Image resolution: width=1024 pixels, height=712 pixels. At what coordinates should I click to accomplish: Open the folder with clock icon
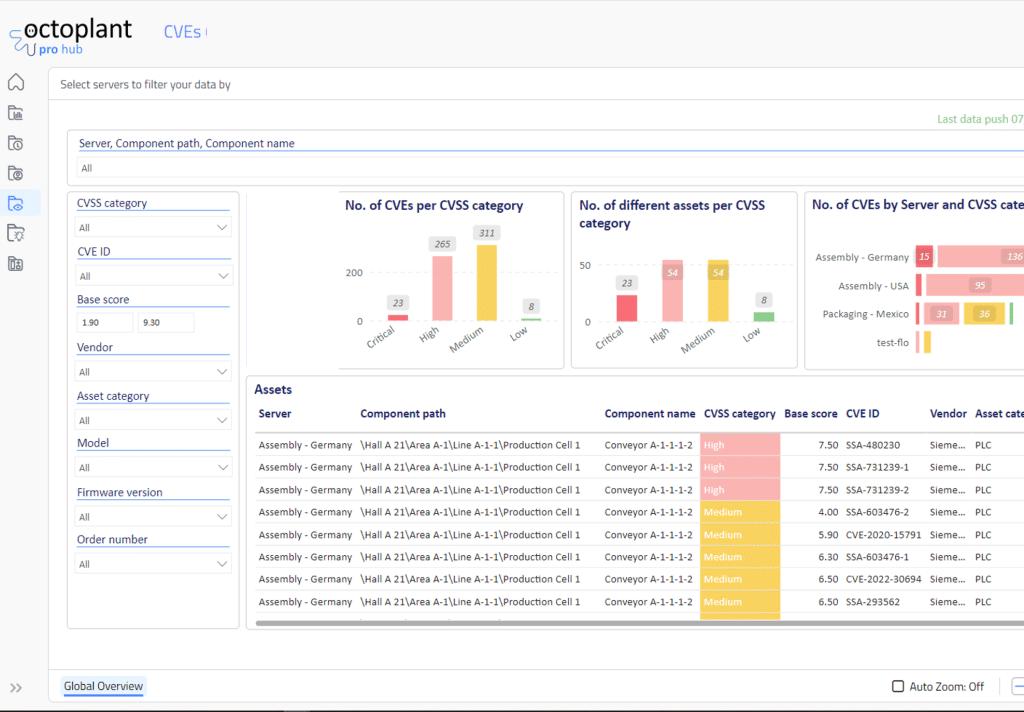click(16, 143)
